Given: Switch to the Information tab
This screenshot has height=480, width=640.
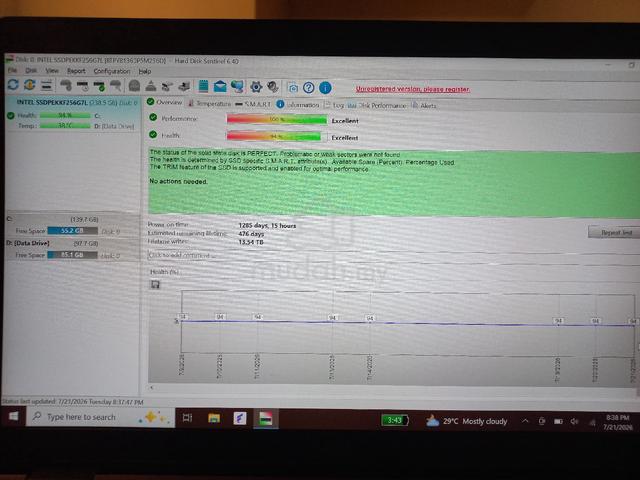Looking at the screenshot, I should pyautogui.click(x=298, y=105).
